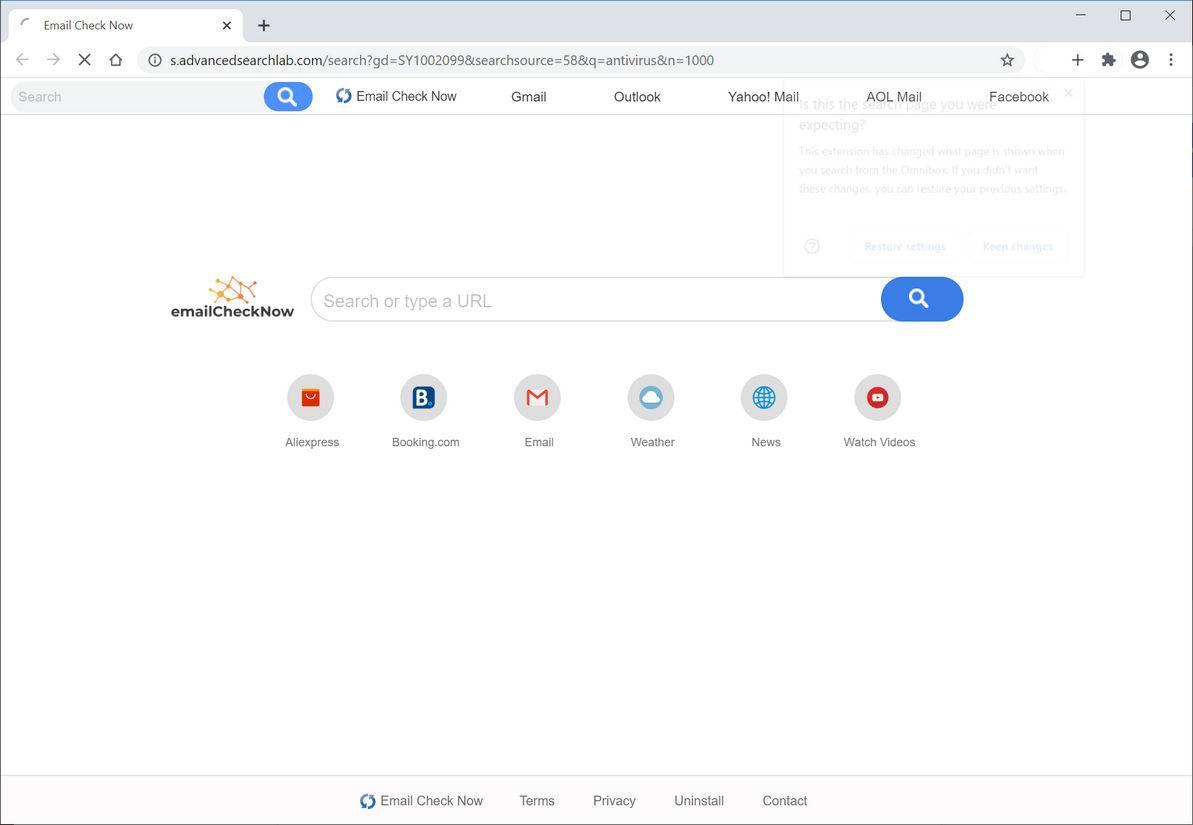1193x825 pixels.
Task: Click the plus icon next to extensions
Action: pyautogui.click(x=1077, y=60)
